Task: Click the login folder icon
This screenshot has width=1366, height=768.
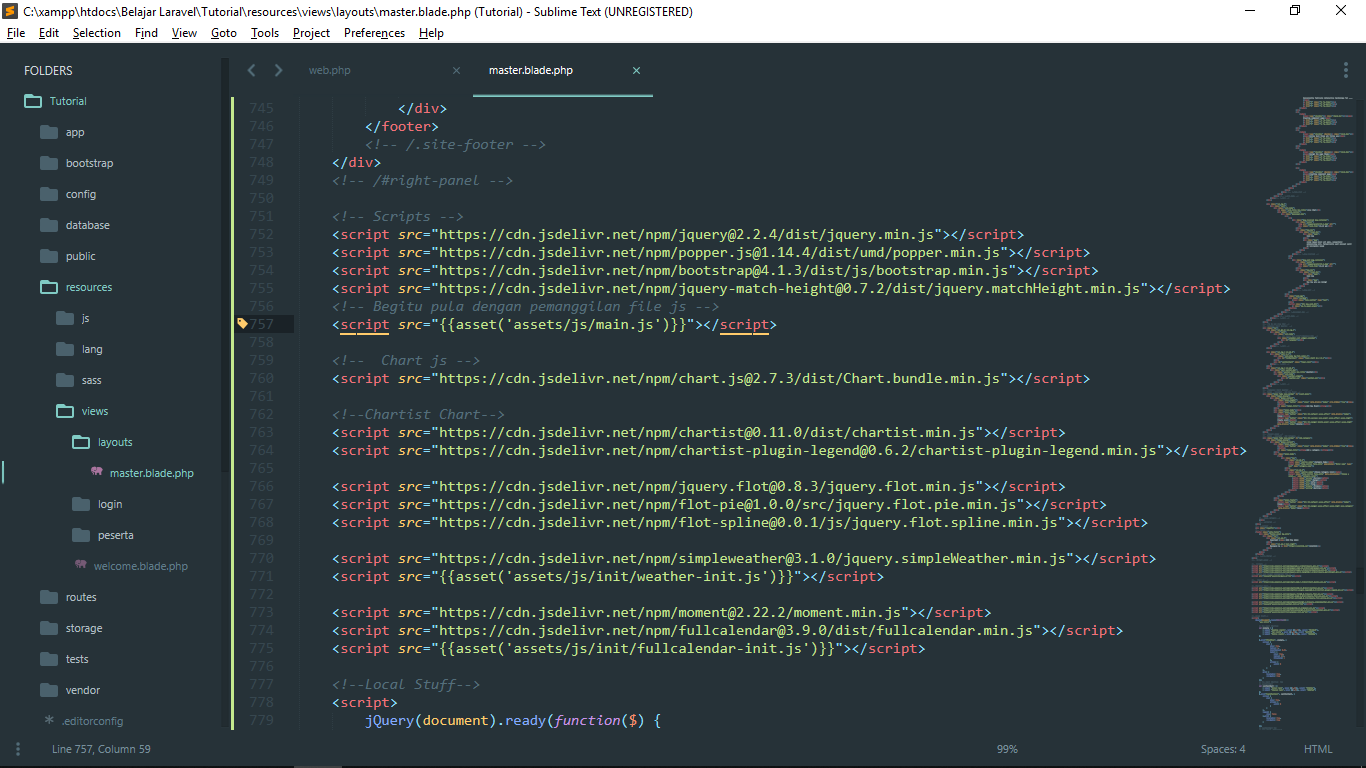Action: (81, 504)
